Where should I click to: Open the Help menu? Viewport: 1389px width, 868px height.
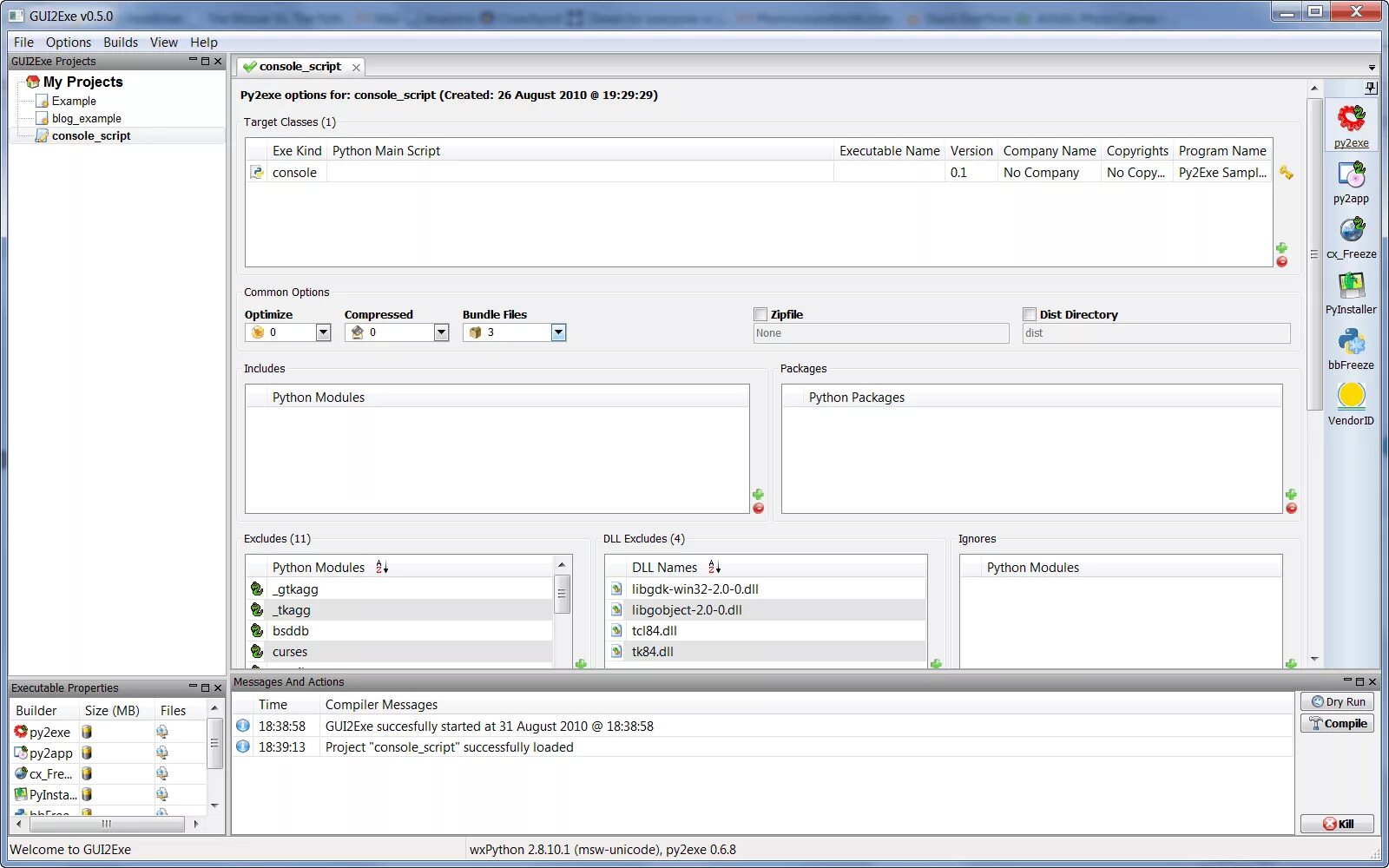click(204, 42)
